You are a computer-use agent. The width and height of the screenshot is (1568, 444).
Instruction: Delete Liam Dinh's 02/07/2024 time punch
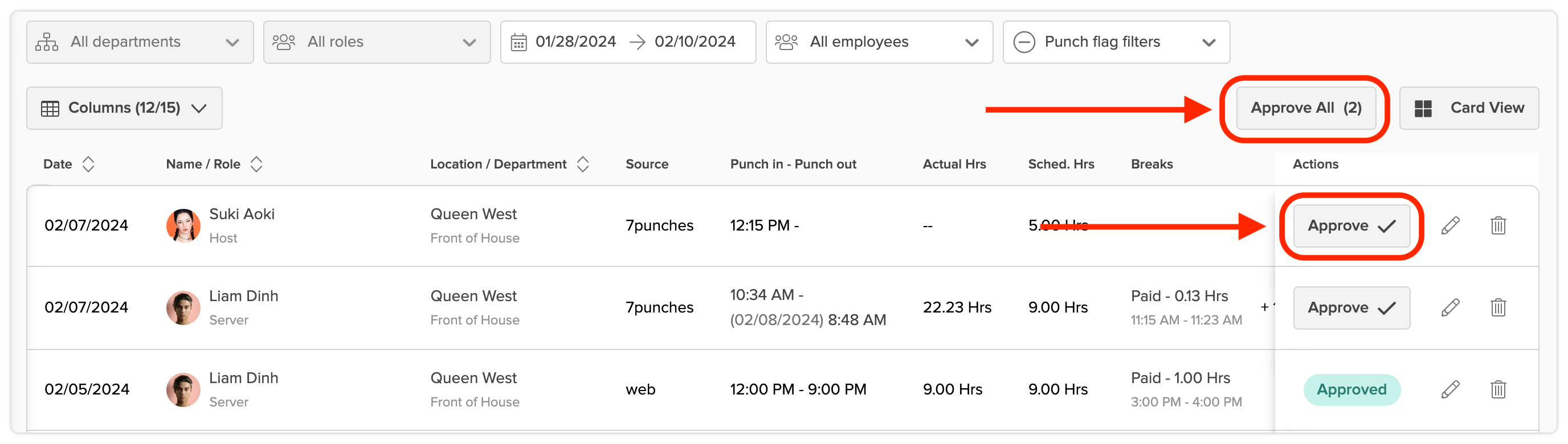point(1497,308)
